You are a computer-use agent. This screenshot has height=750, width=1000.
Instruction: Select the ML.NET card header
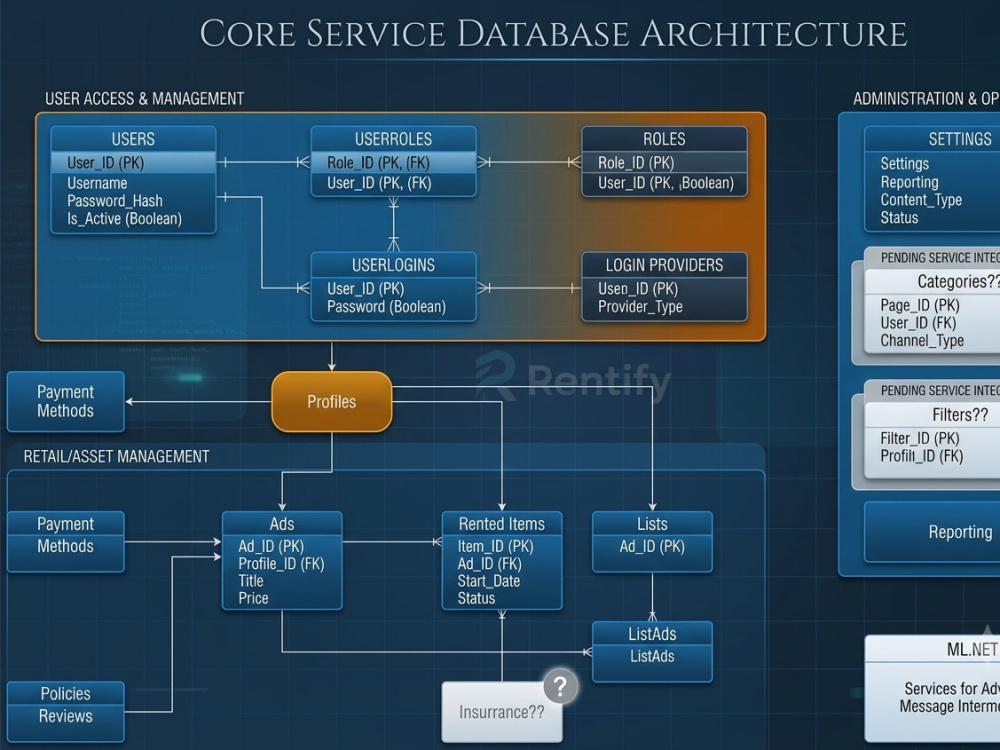[932, 649]
